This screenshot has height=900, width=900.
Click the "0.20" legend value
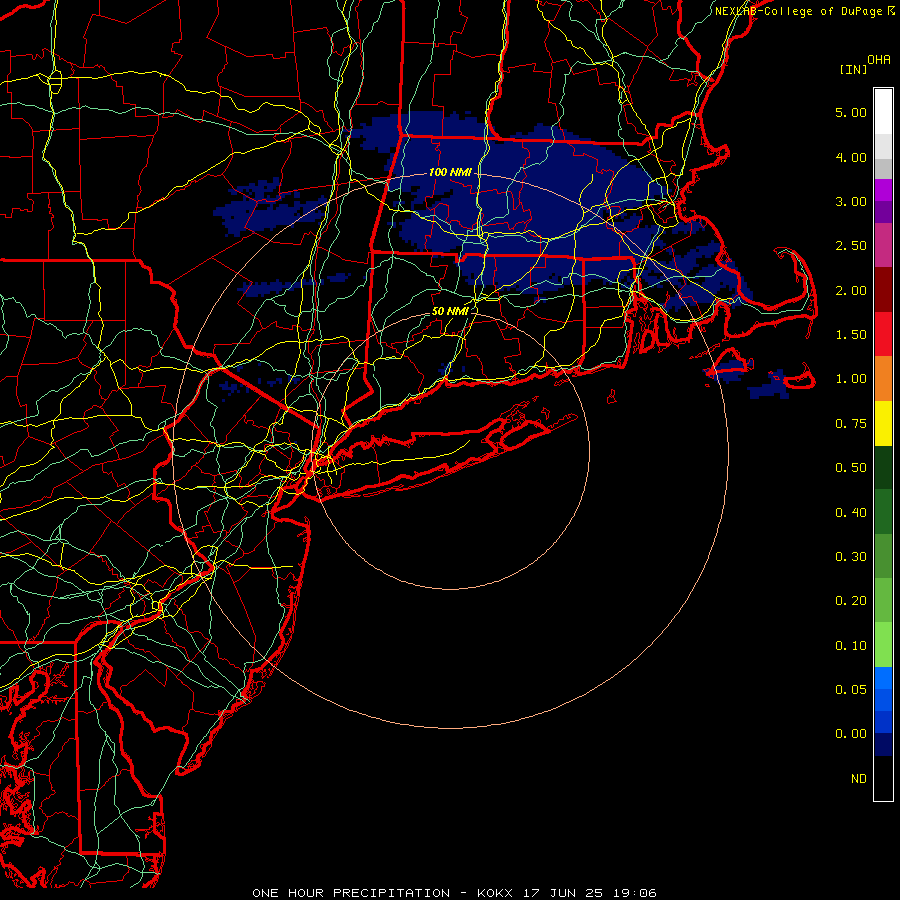pos(851,601)
